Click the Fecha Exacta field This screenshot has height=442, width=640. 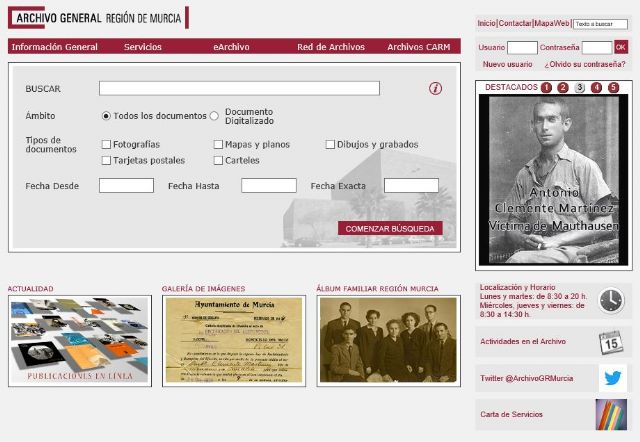point(411,185)
